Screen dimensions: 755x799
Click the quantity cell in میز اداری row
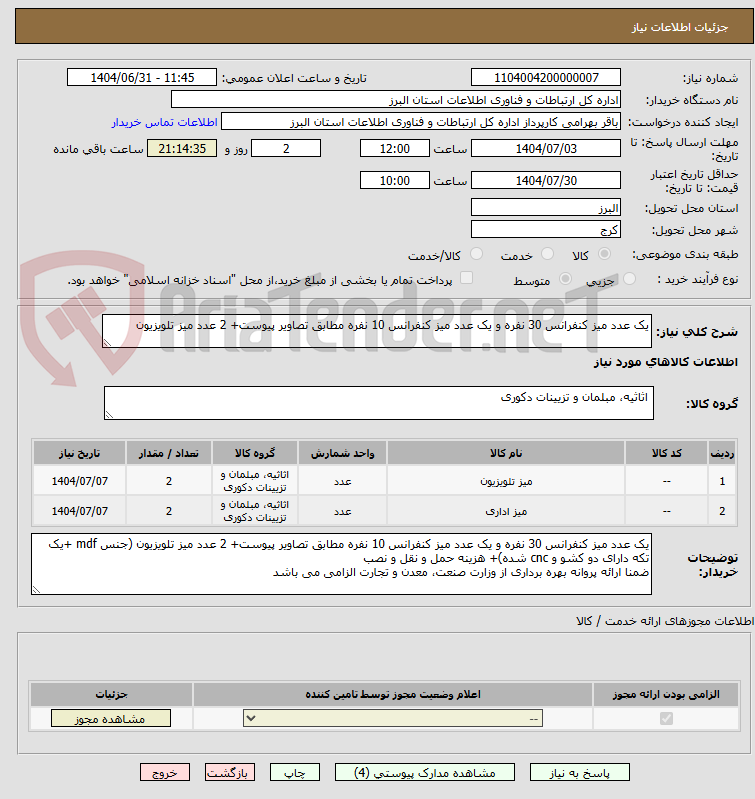[169, 511]
